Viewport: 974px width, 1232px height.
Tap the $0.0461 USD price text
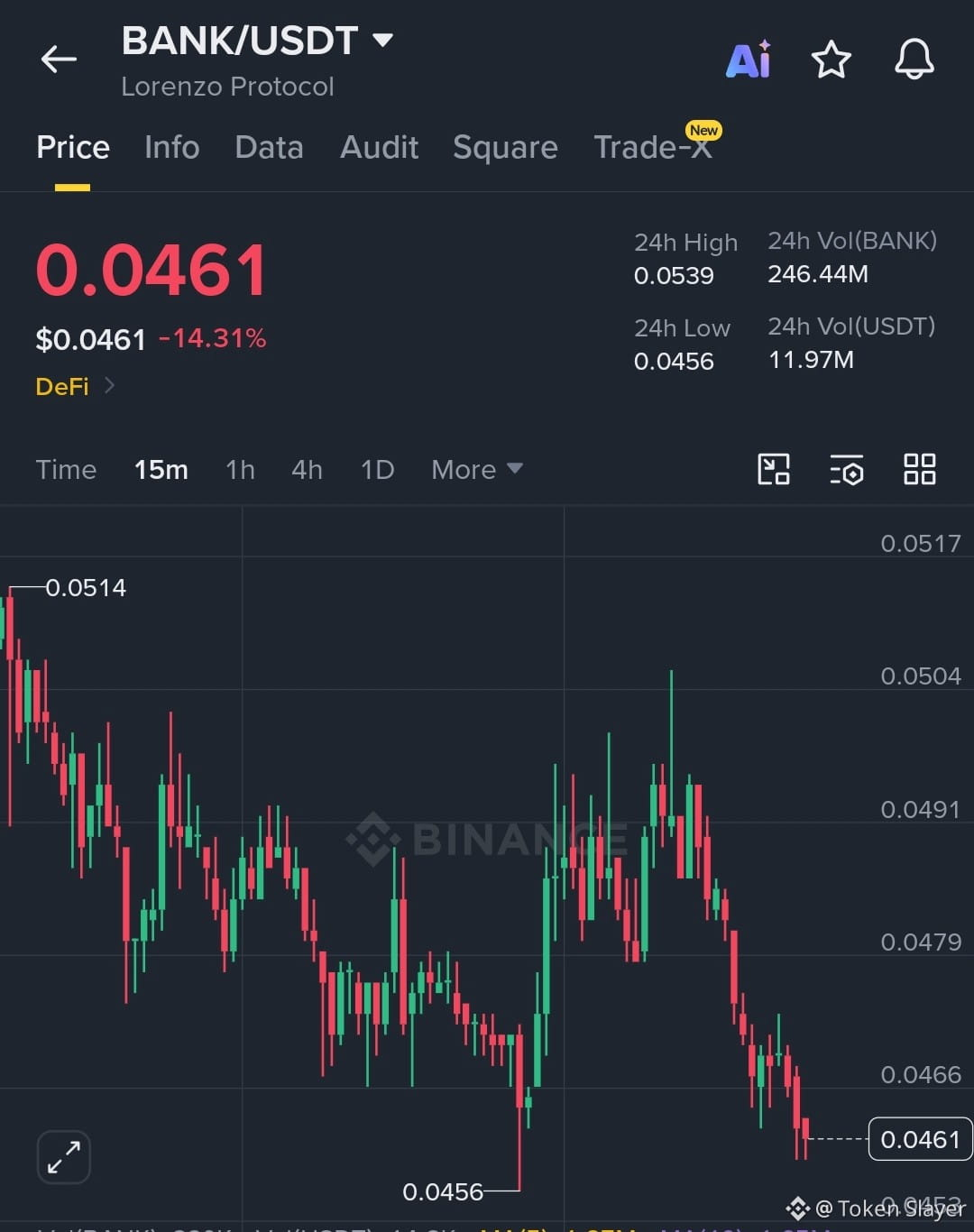pyautogui.click(x=90, y=339)
